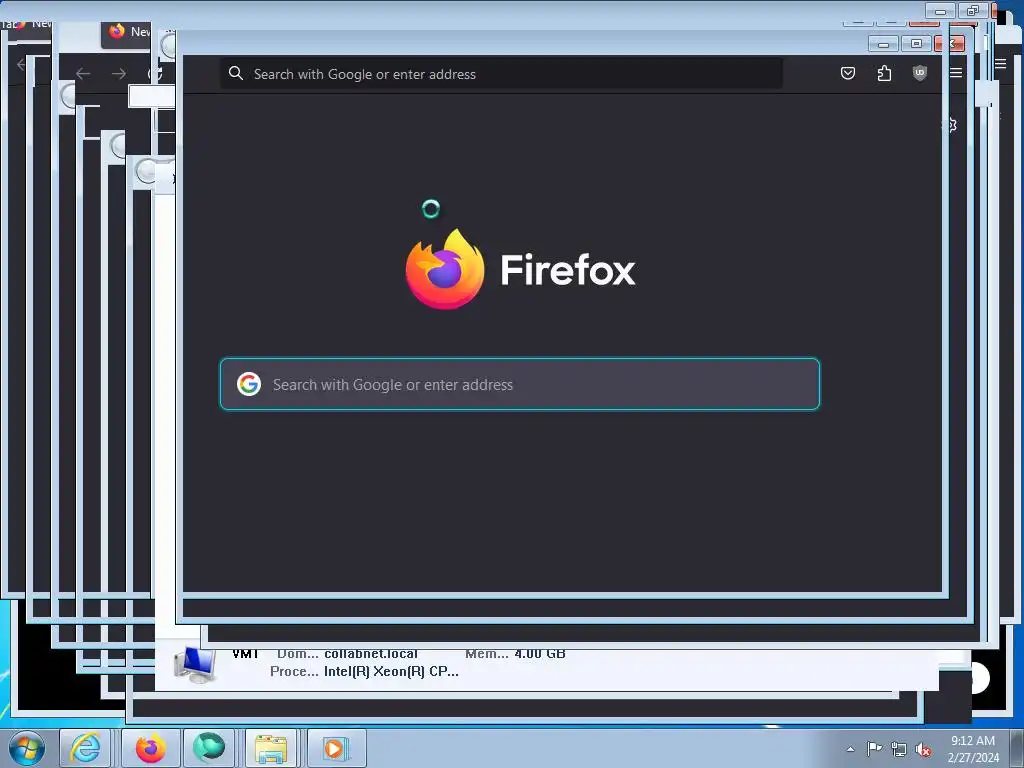1024x768 pixels.
Task: Click the Show desktop strip
Action: pyautogui.click(x=1017, y=748)
